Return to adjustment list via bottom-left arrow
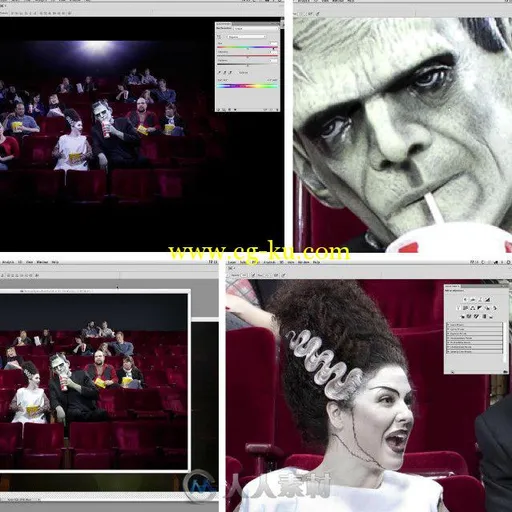This screenshot has height=512, width=512. point(218,110)
